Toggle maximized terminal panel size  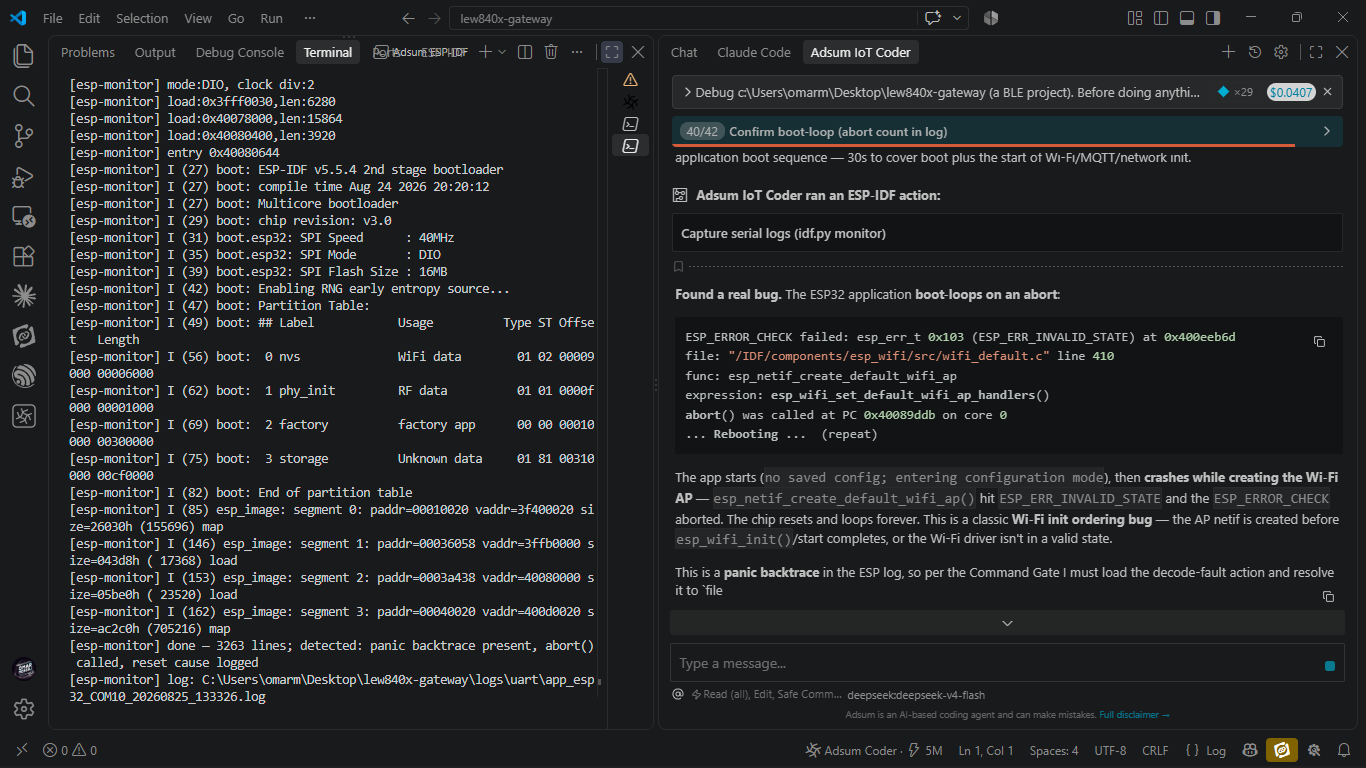612,52
